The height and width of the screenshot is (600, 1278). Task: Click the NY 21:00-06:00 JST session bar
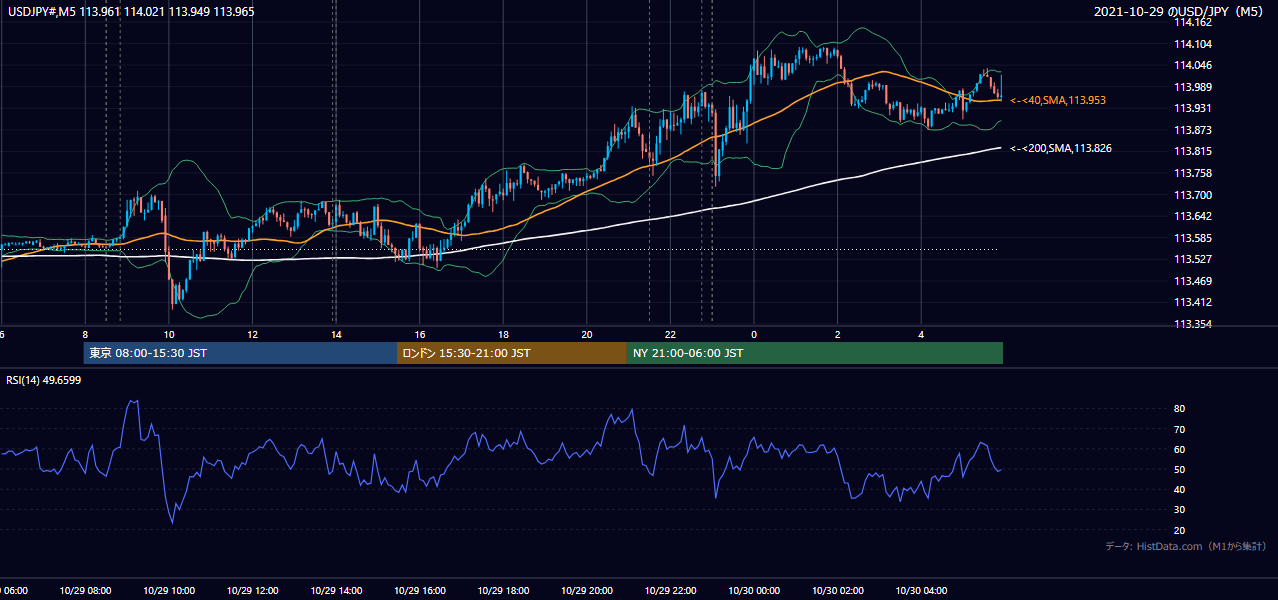(815, 353)
